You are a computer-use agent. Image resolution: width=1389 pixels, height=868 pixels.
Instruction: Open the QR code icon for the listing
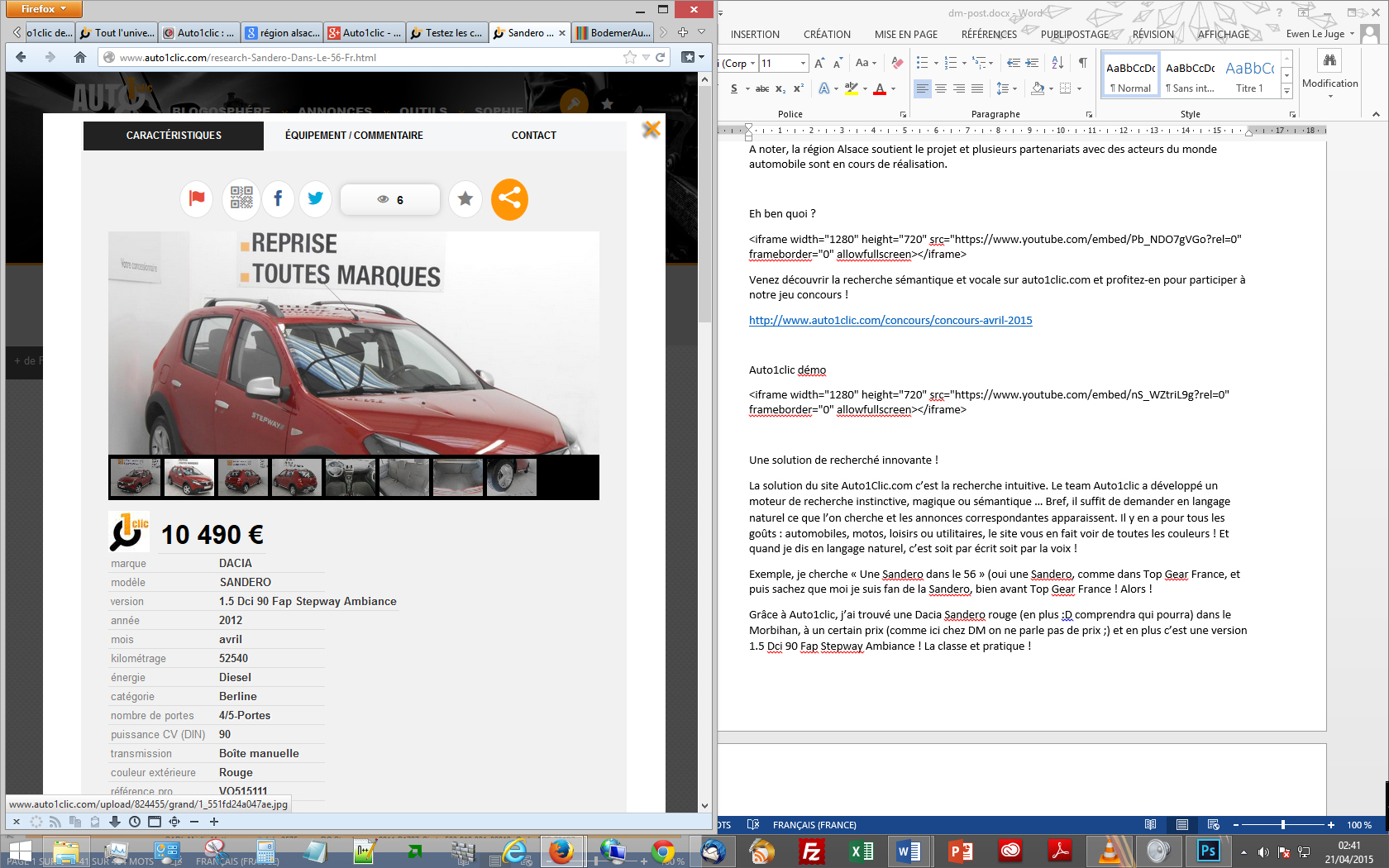[x=241, y=198]
